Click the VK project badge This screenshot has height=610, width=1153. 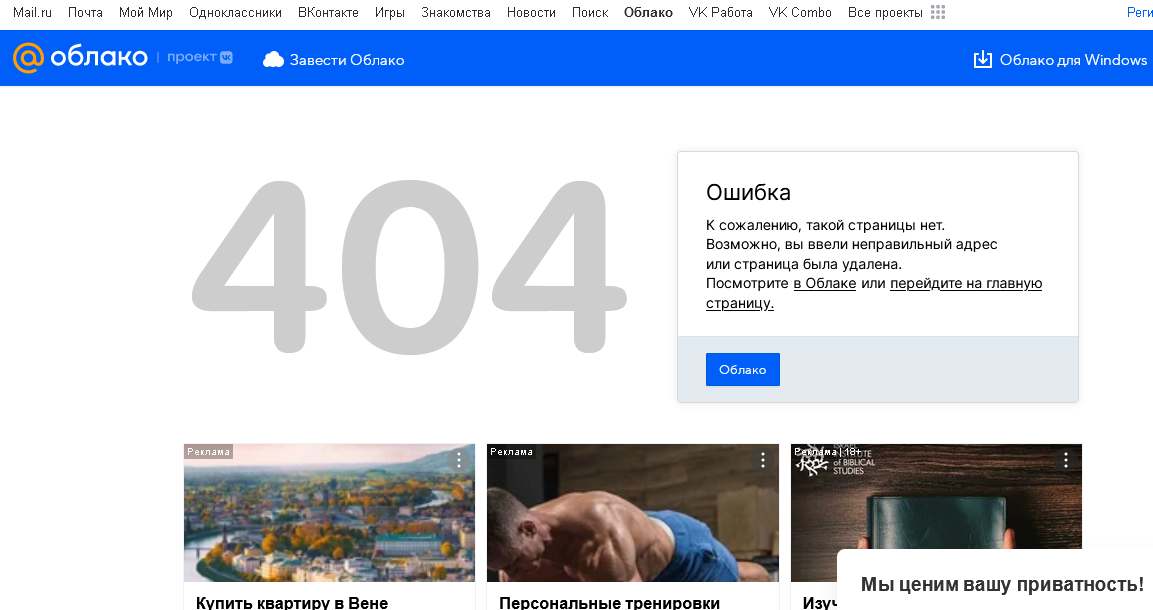(x=226, y=57)
